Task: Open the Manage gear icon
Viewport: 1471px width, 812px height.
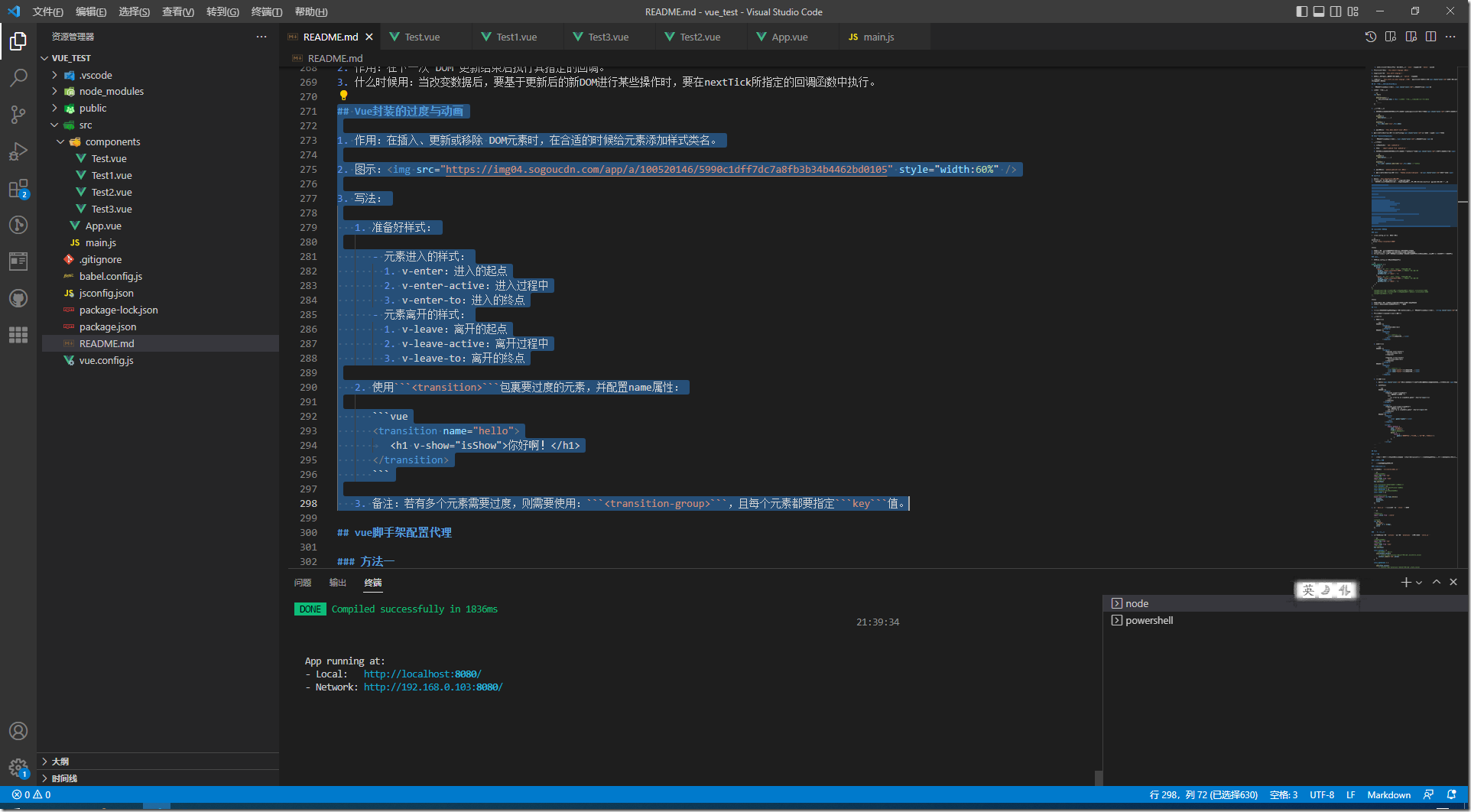Action: pos(18,768)
